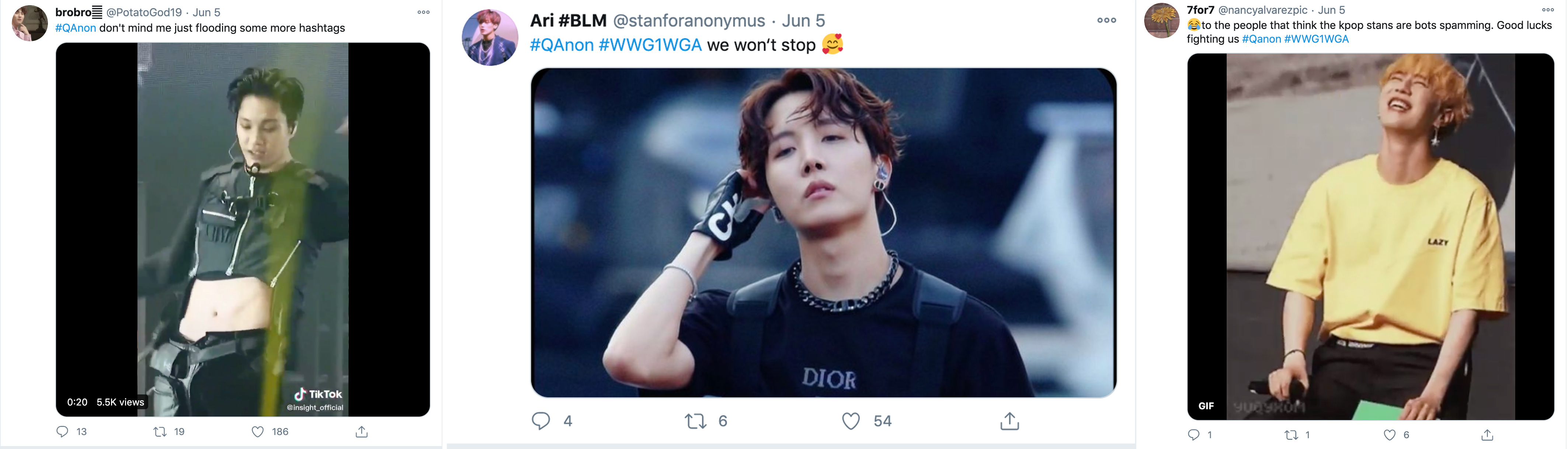Open the @stanforanonymus profile handle

pos(688,21)
